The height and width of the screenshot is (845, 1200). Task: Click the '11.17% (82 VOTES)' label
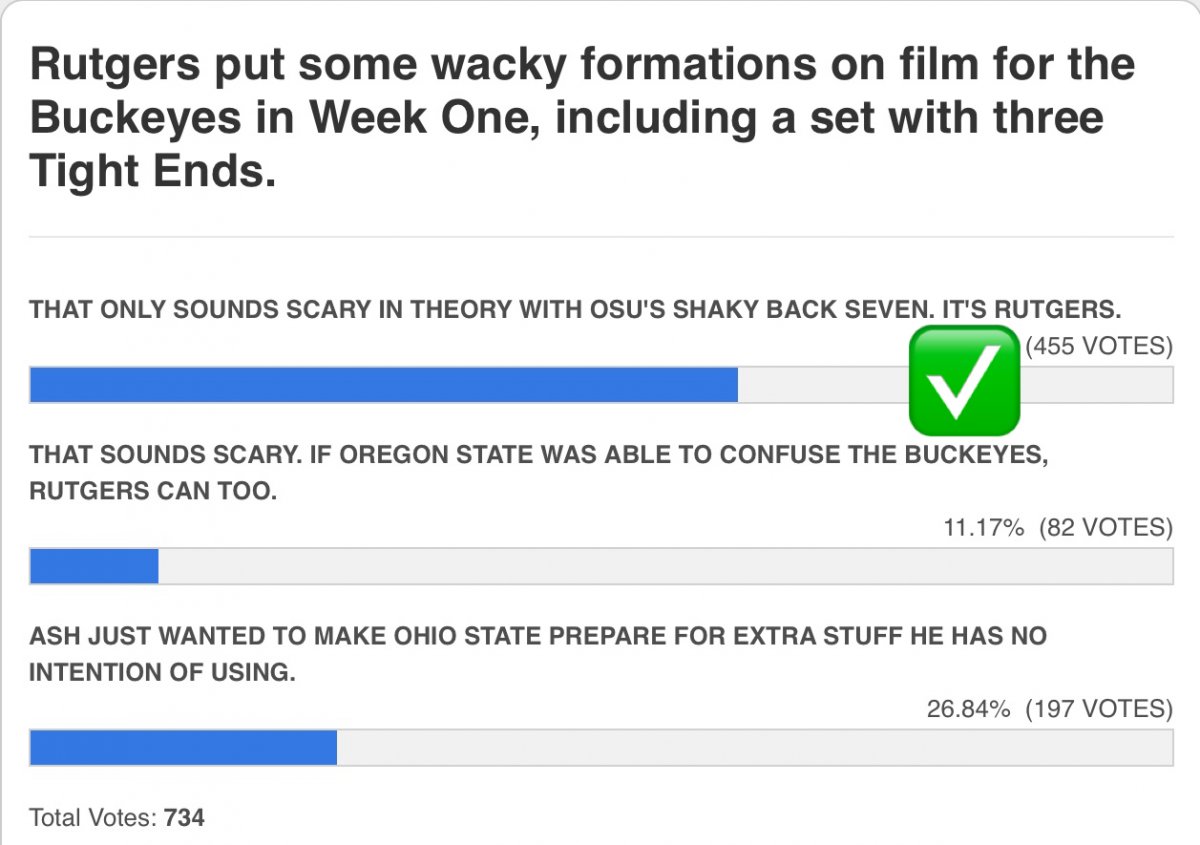pyautogui.click(x=1058, y=528)
